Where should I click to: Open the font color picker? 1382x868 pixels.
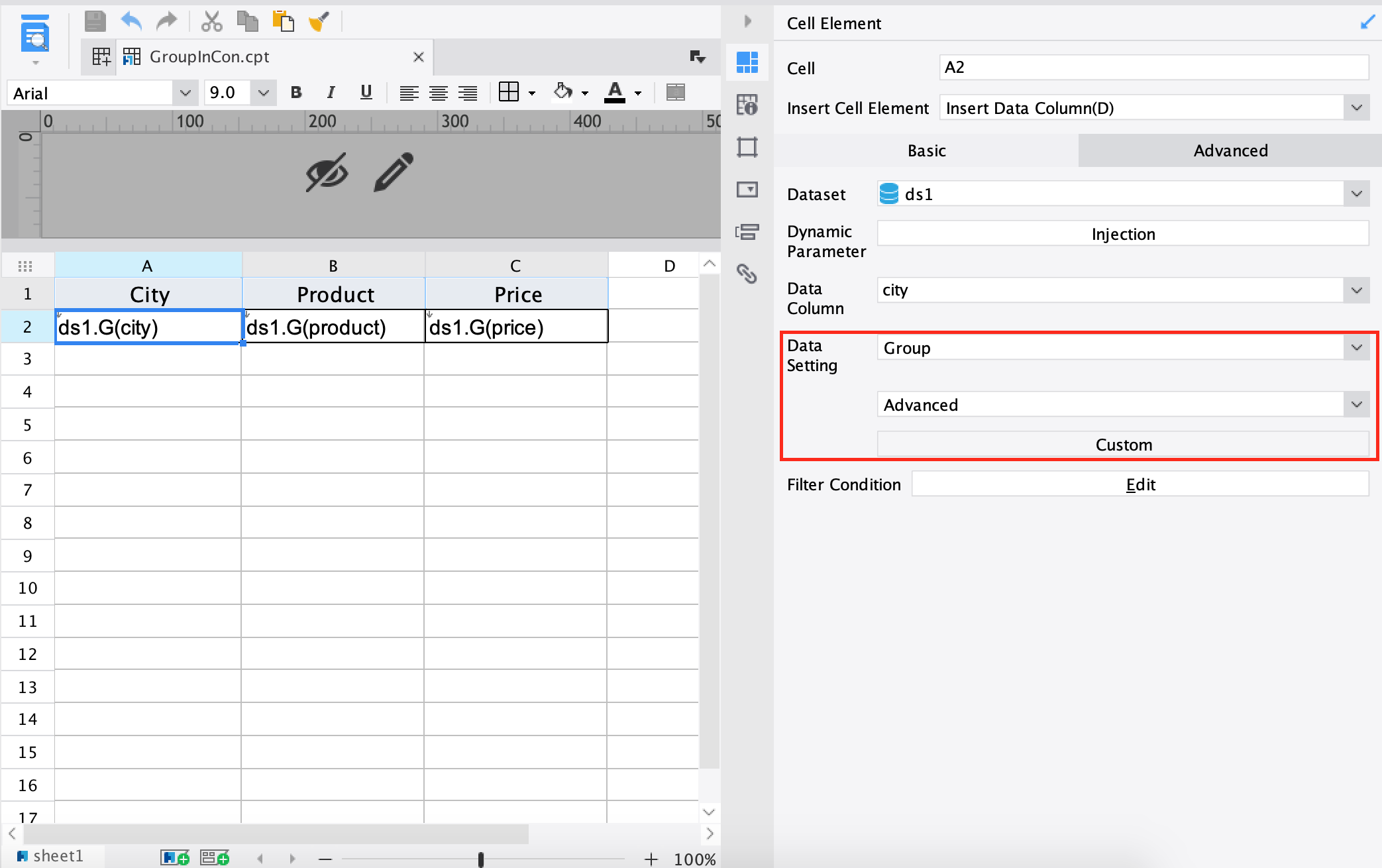point(636,92)
